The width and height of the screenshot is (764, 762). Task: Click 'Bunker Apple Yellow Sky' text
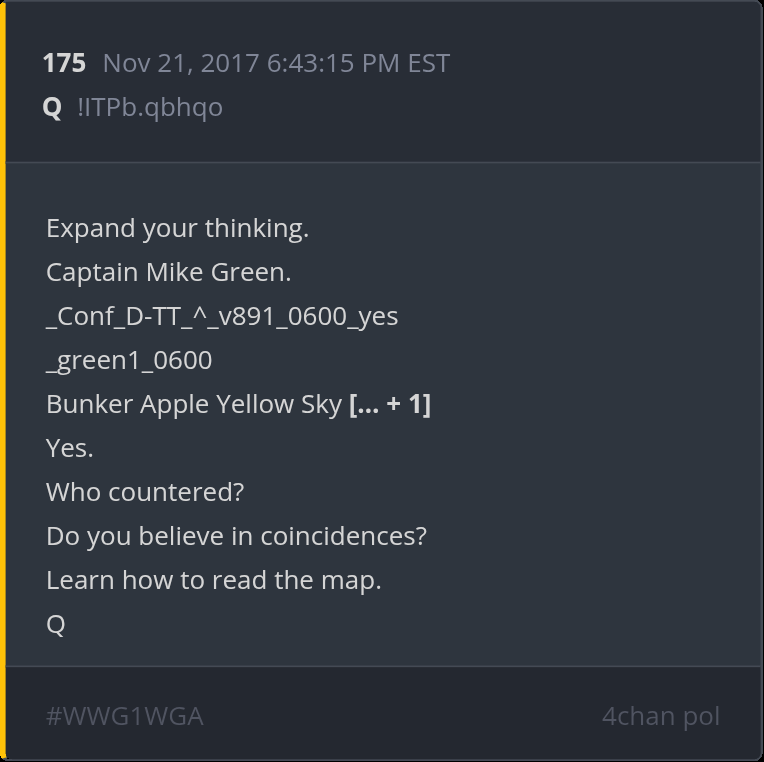[x=194, y=404]
